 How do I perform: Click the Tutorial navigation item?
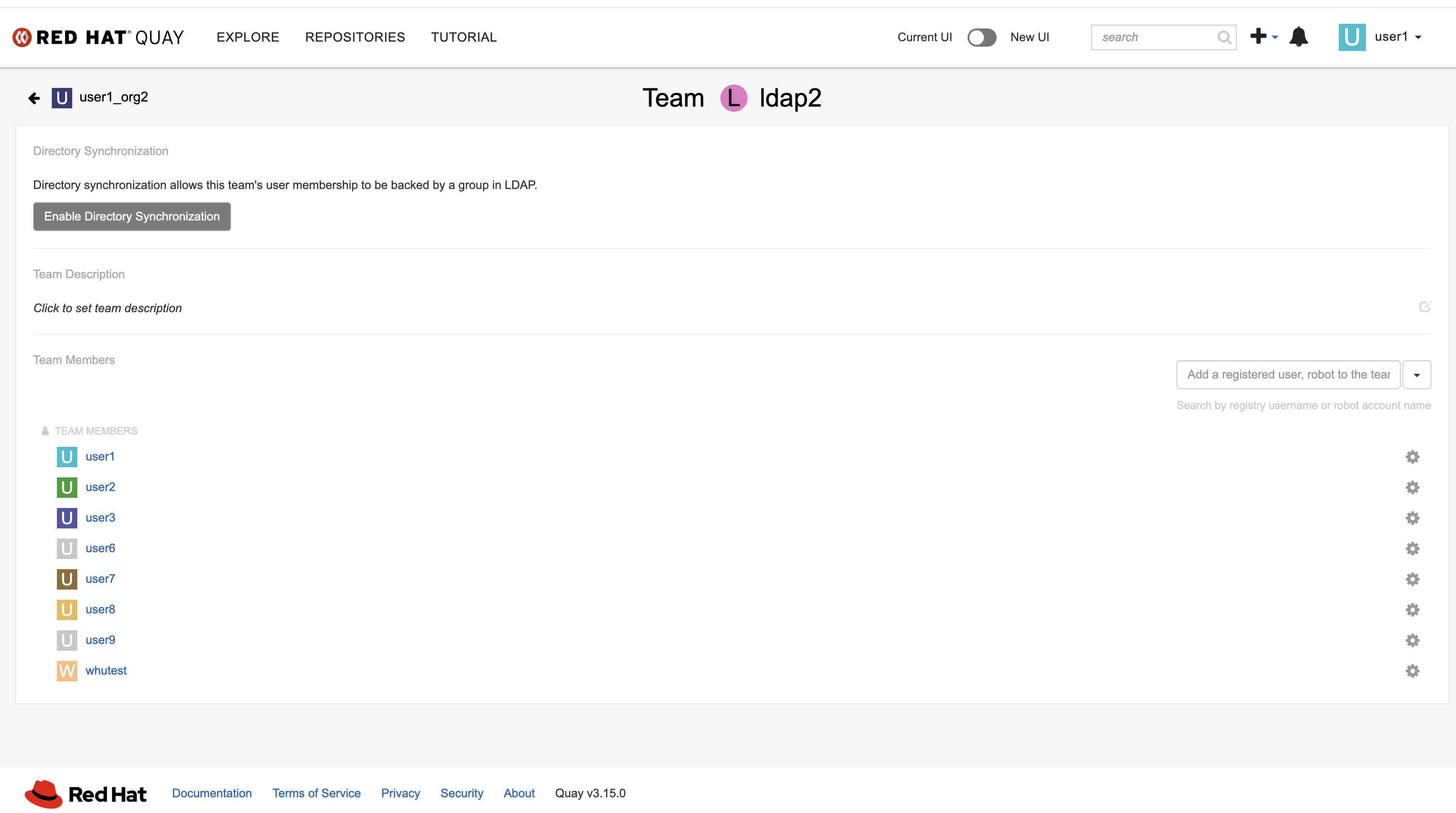(x=463, y=37)
